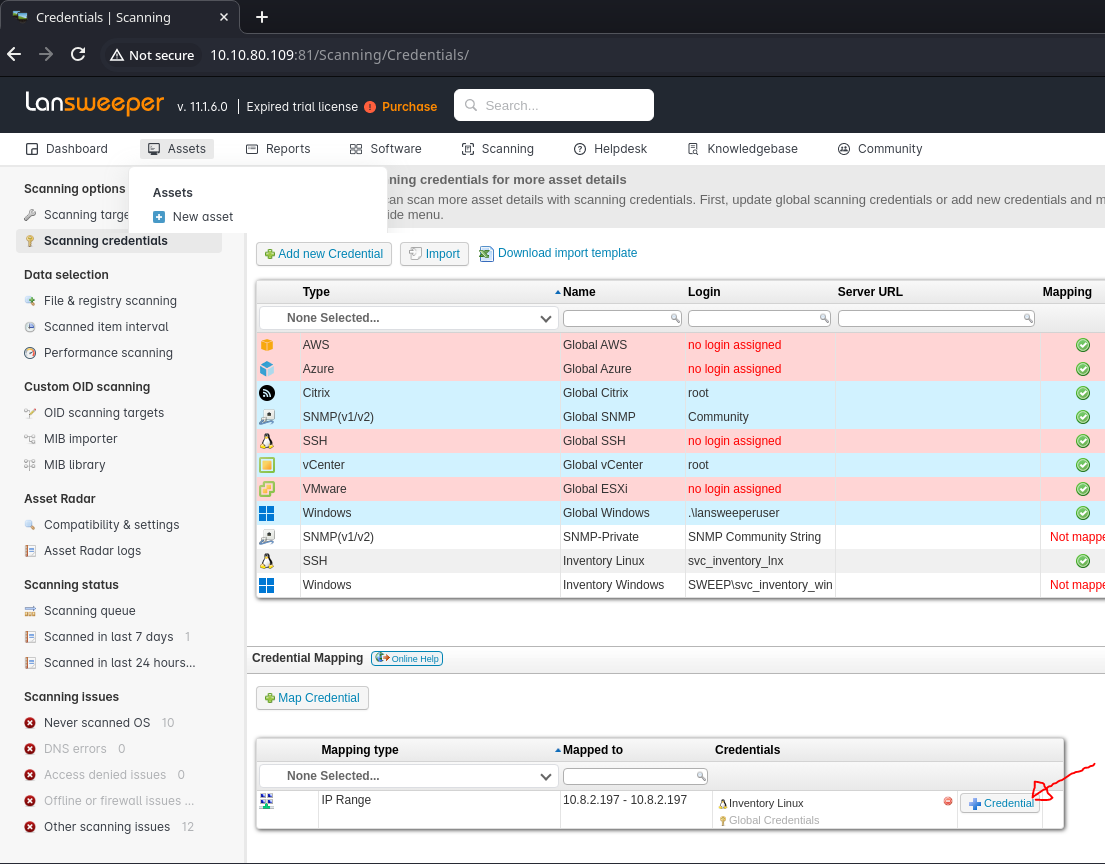Open Never scanned OS issues

[x=97, y=723]
